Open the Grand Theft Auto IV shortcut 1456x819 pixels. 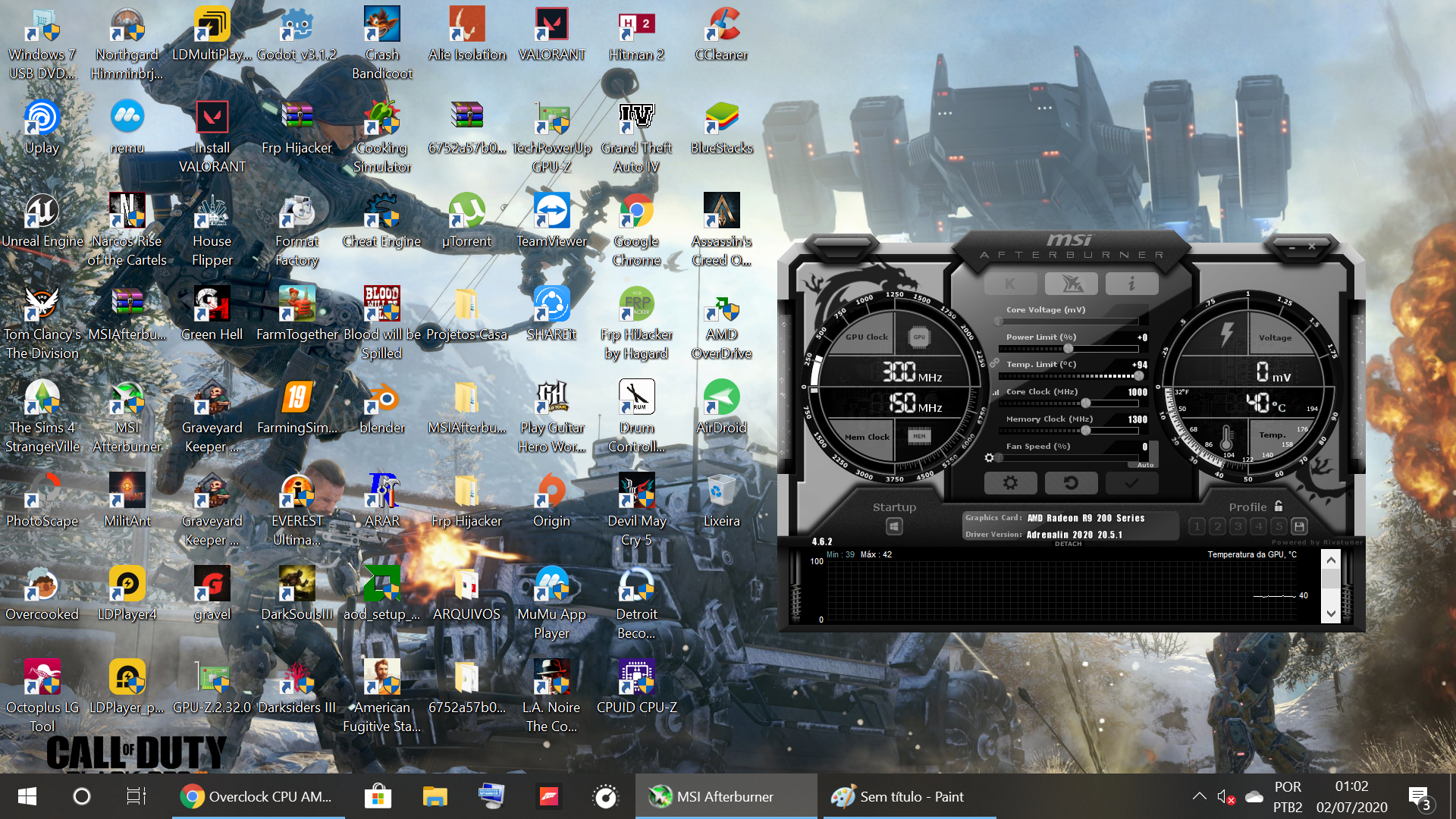[636, 137]
